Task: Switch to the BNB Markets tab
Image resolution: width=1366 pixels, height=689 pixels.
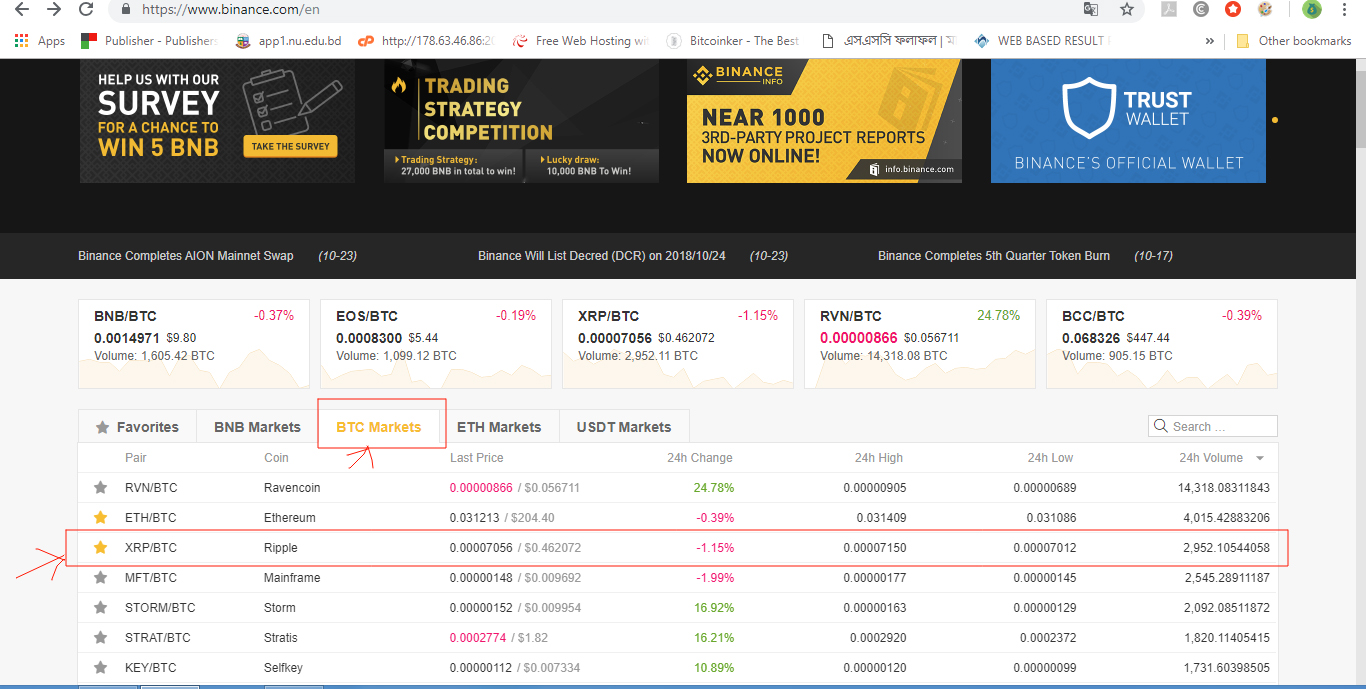Action: pos(257,427)
